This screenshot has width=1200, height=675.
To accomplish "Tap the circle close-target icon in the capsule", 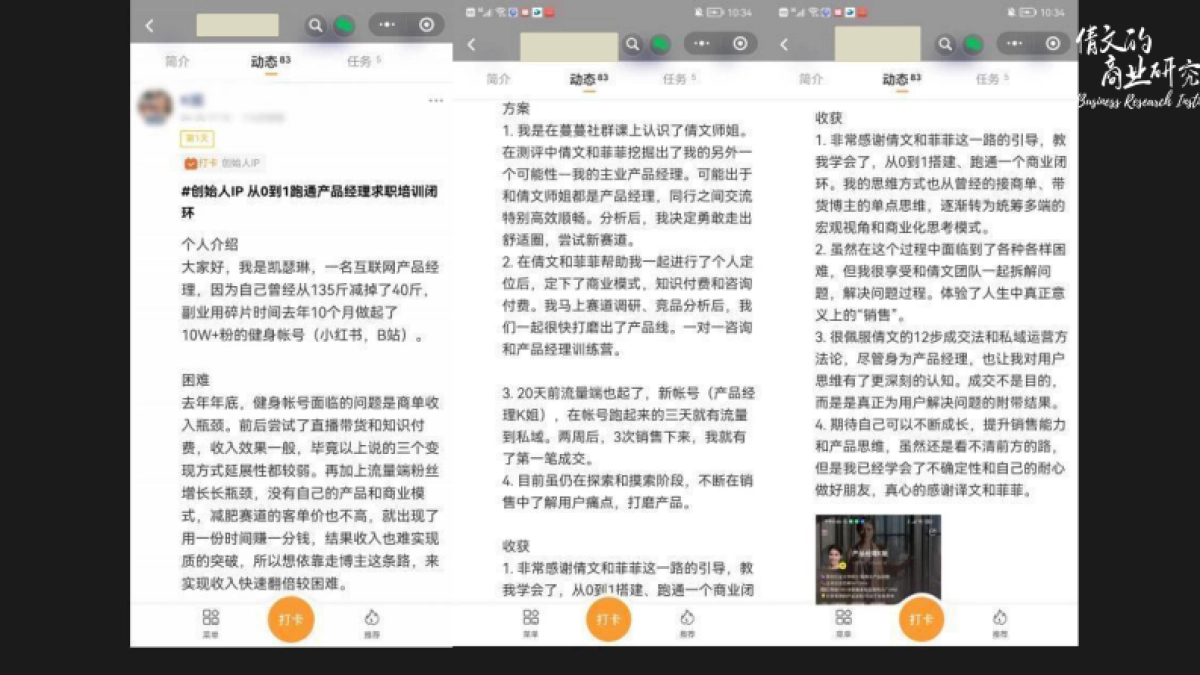I will point(427,25).
